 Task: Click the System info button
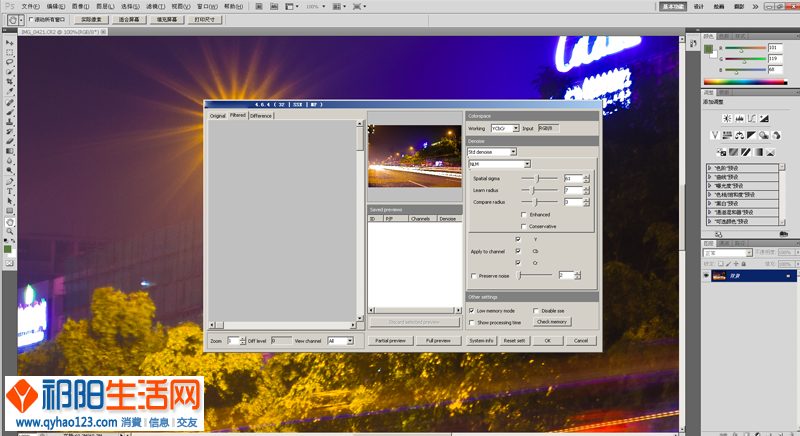(x=481, y=341)
